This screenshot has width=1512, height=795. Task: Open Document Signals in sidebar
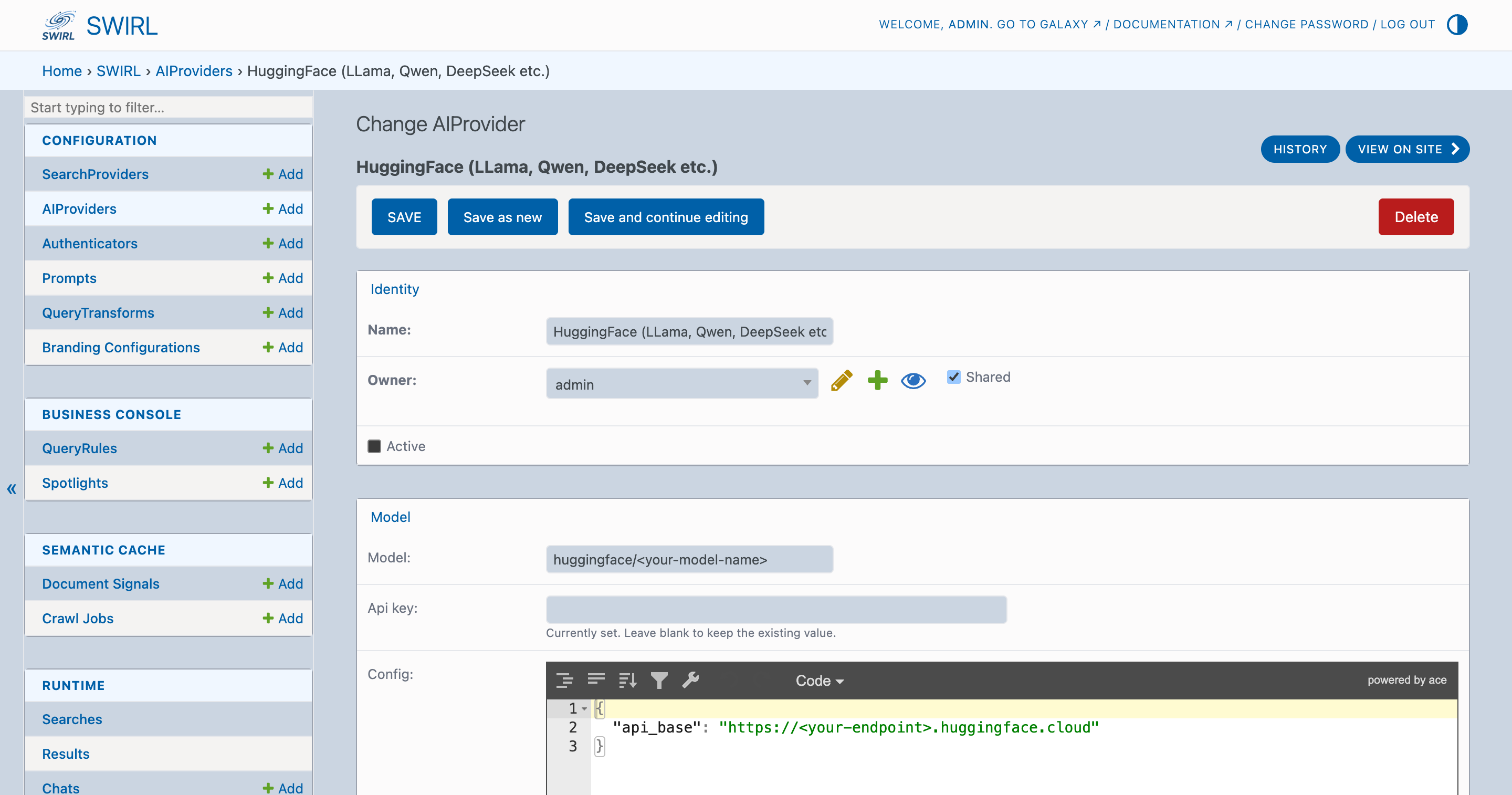(101, 583)
